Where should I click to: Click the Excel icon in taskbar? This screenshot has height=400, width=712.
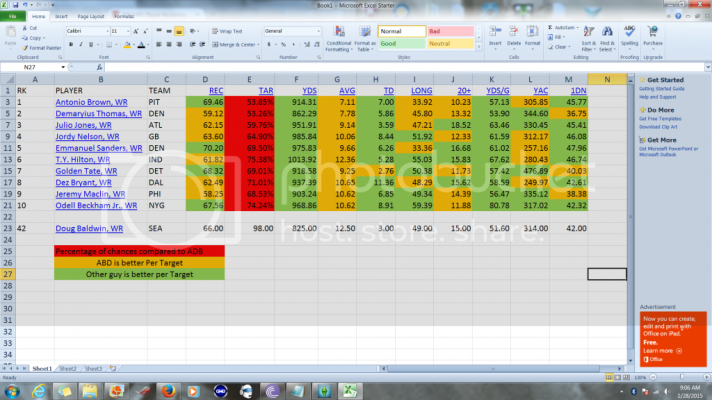(x=349, y=391)
